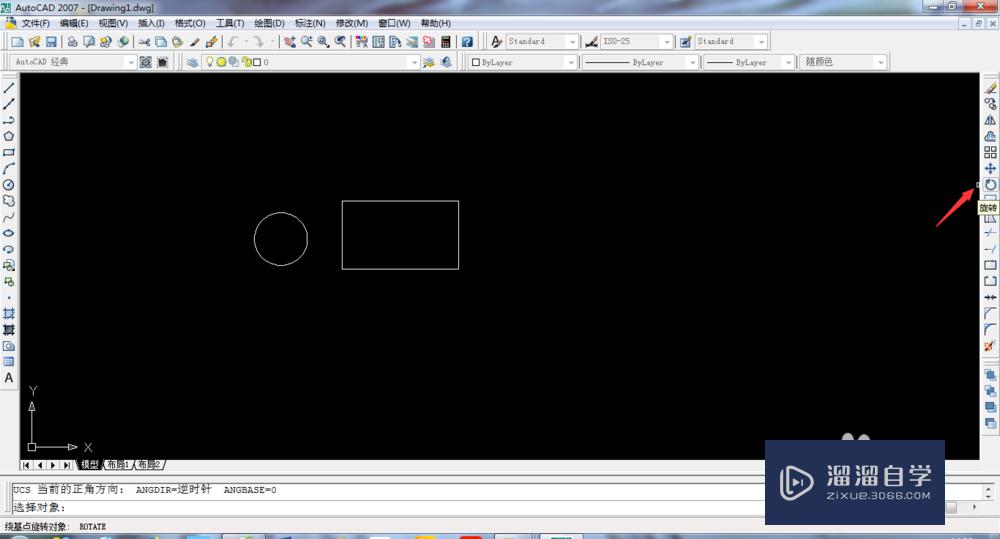The image size is (1000, 539).
Task: Switch to the 布局2 tab
Action: pos(149,464)
